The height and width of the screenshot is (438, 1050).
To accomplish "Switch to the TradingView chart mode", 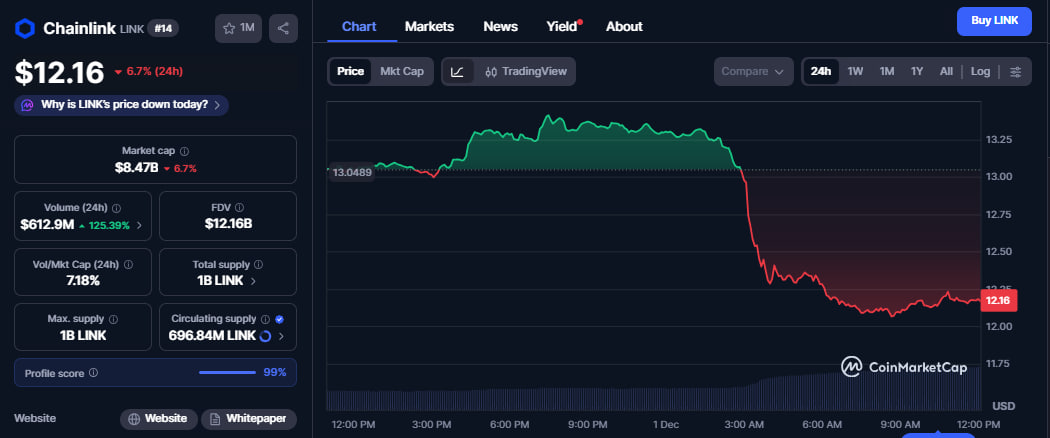I will (526, 72).
